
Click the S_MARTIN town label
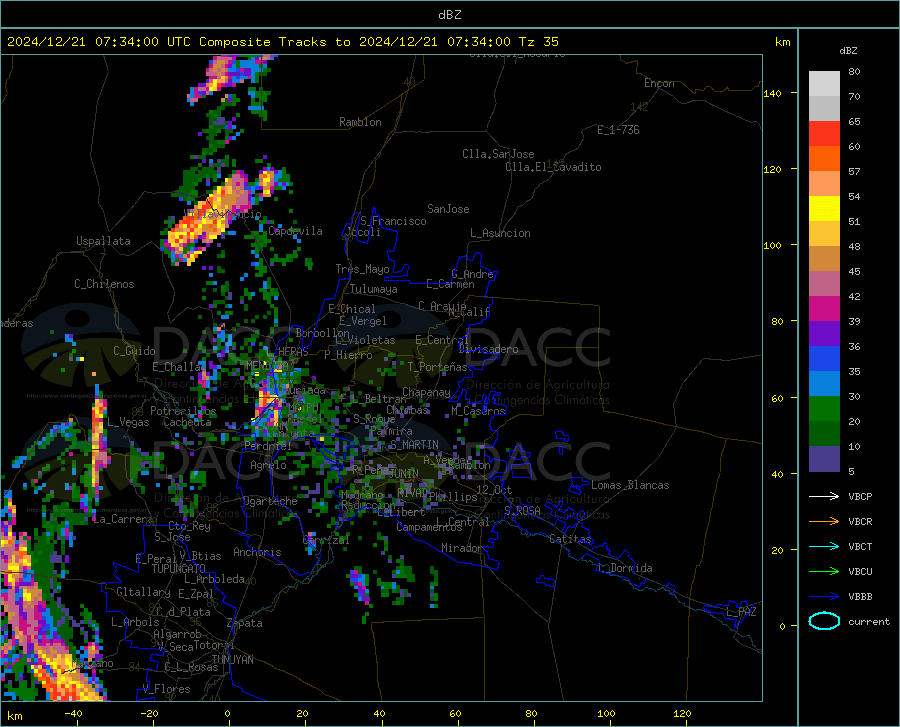tap(414, 445)
